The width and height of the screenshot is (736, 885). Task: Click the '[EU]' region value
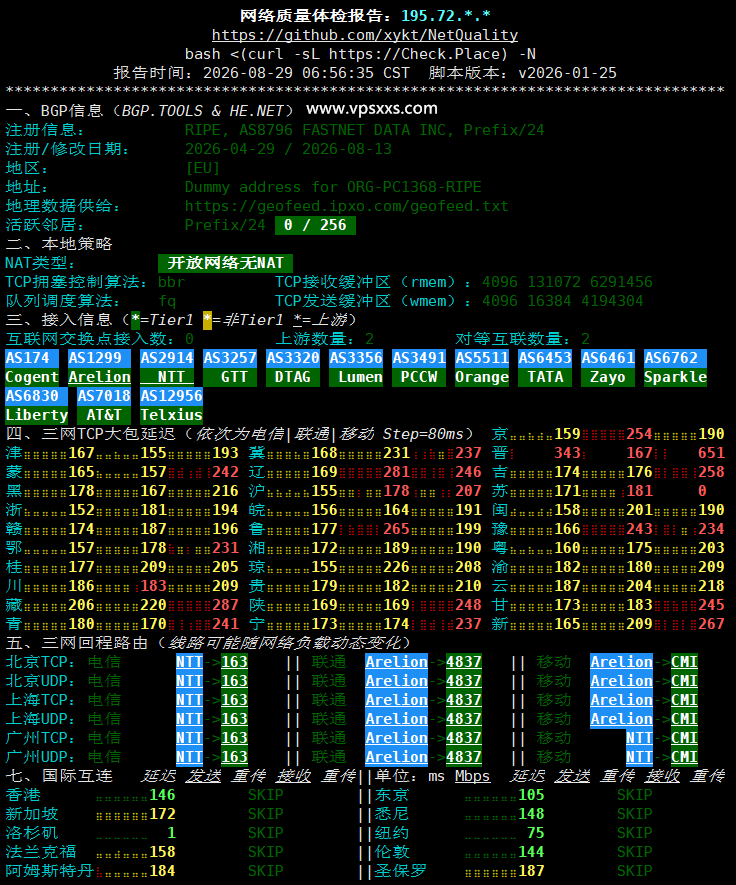coord(203,168)
